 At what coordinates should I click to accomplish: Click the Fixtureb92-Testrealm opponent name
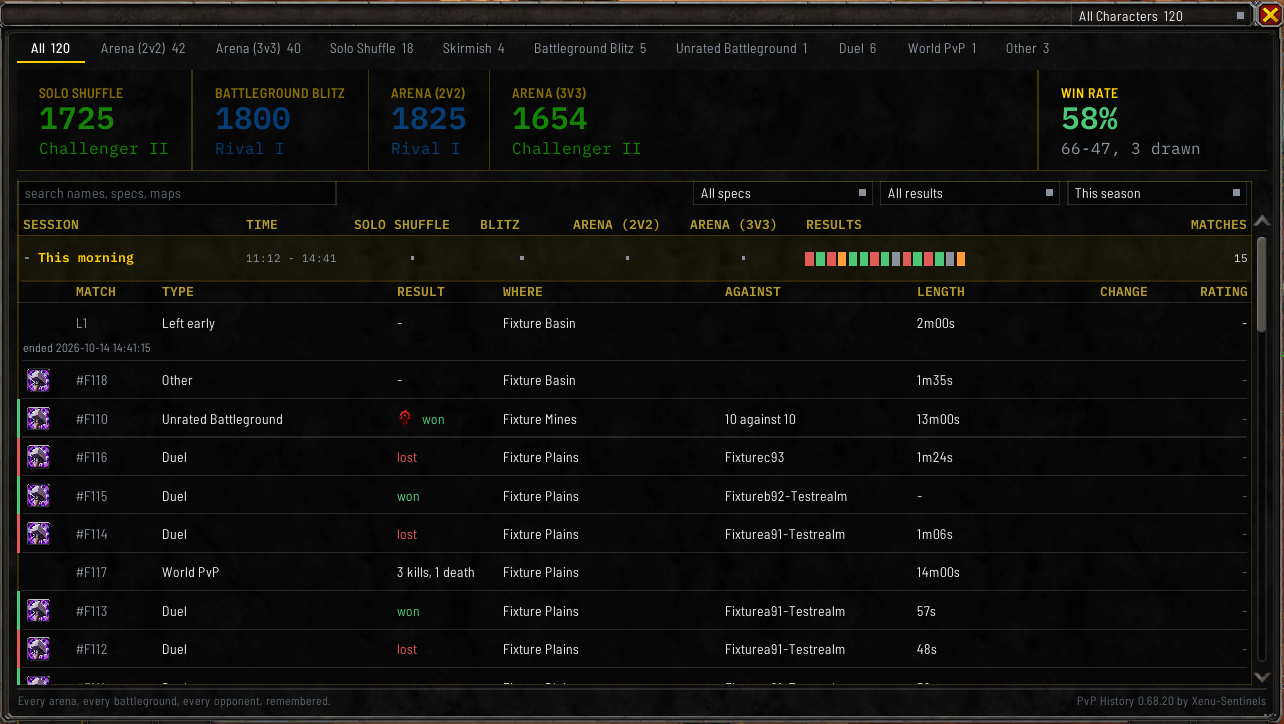click(786, 496)
